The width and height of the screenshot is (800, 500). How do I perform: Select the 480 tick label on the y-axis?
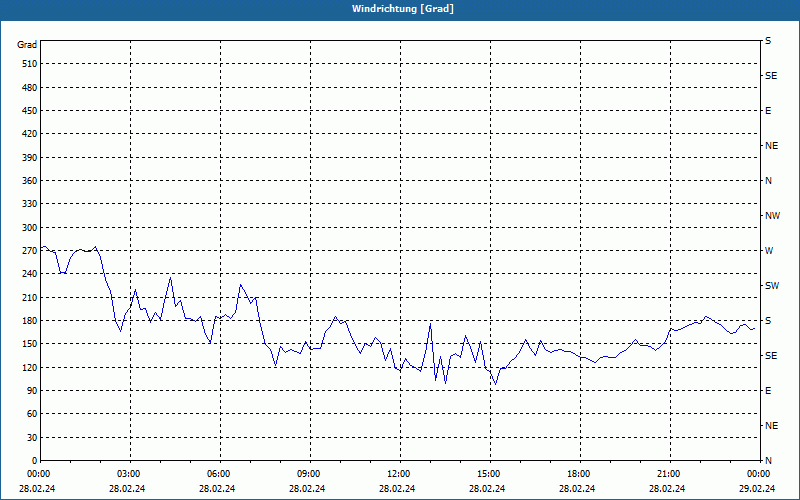click(30, 88)
